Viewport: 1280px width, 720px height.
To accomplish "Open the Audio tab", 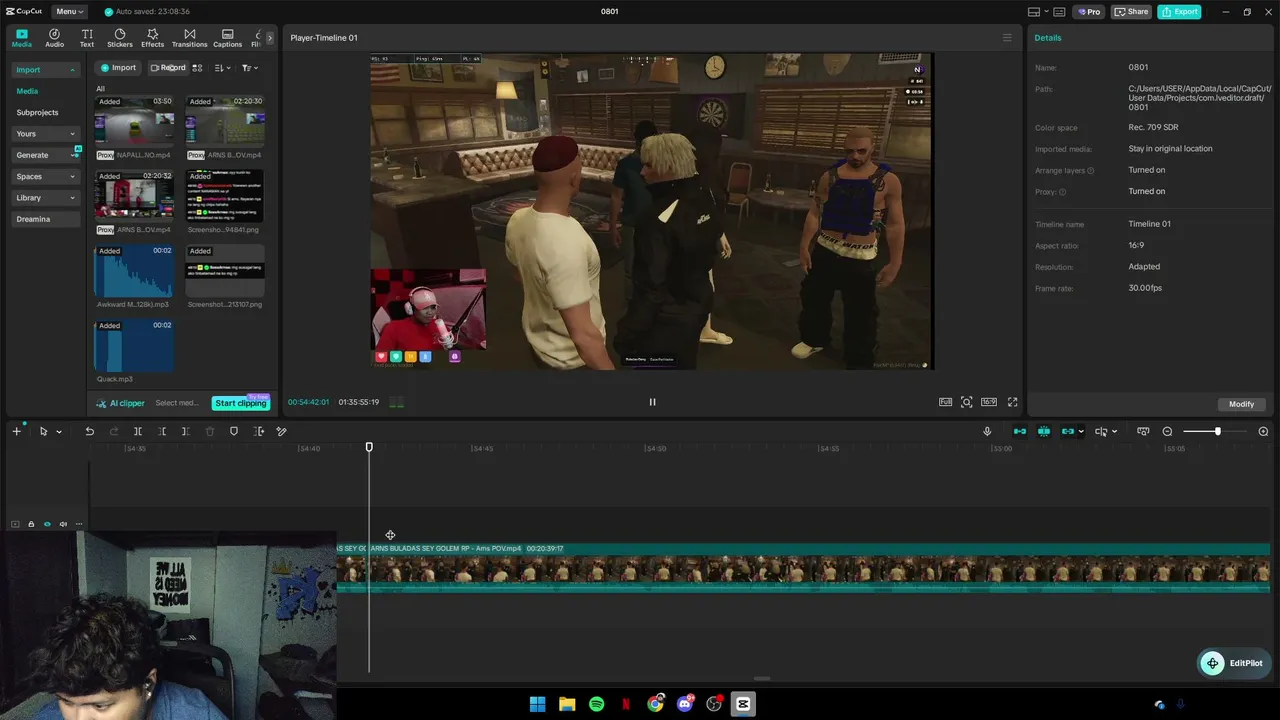I will [54, 38].
